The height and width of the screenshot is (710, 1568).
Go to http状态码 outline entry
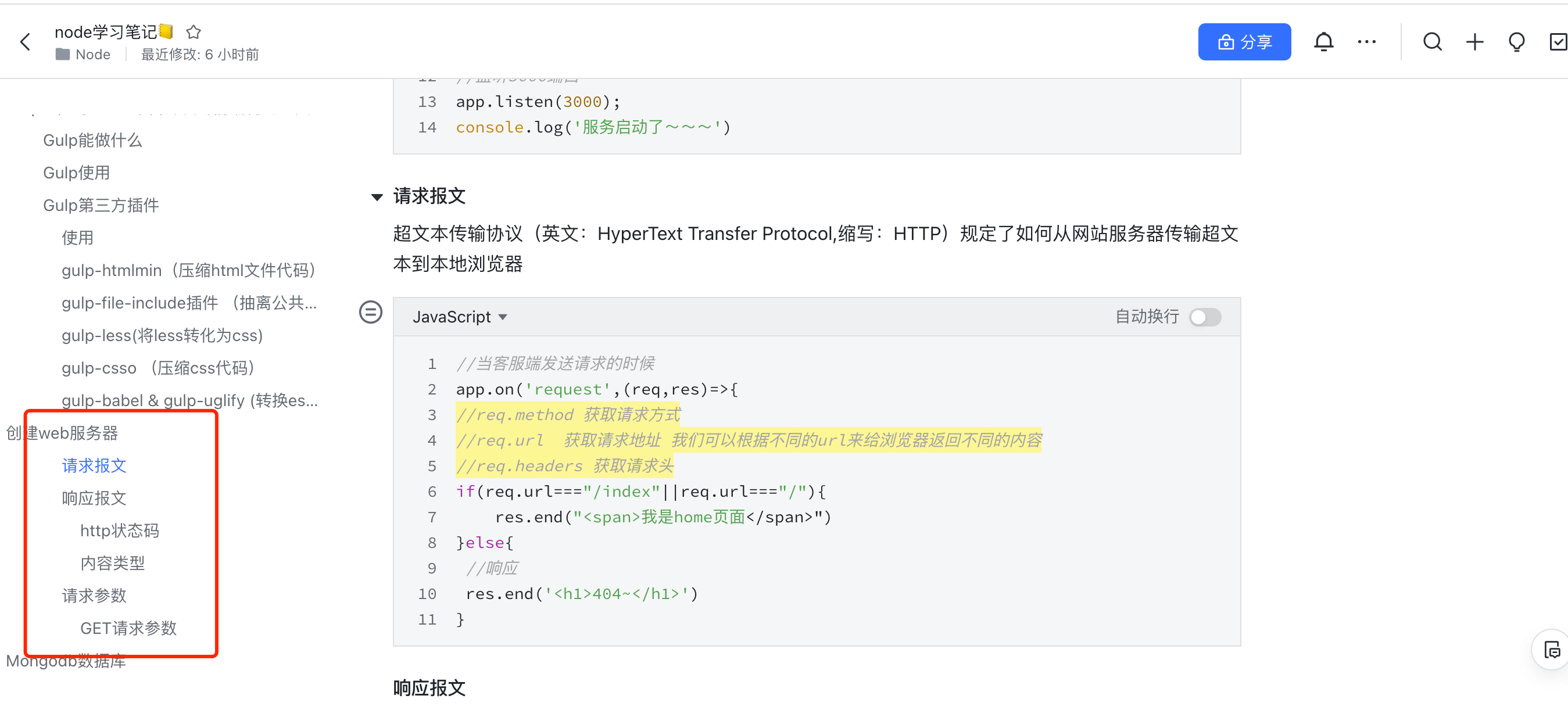click(119, 530)
